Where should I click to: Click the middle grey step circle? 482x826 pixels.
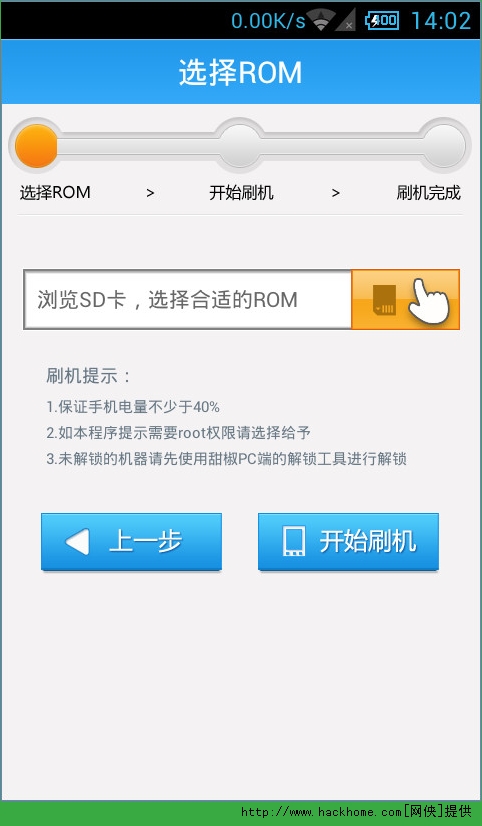point(240,145)
